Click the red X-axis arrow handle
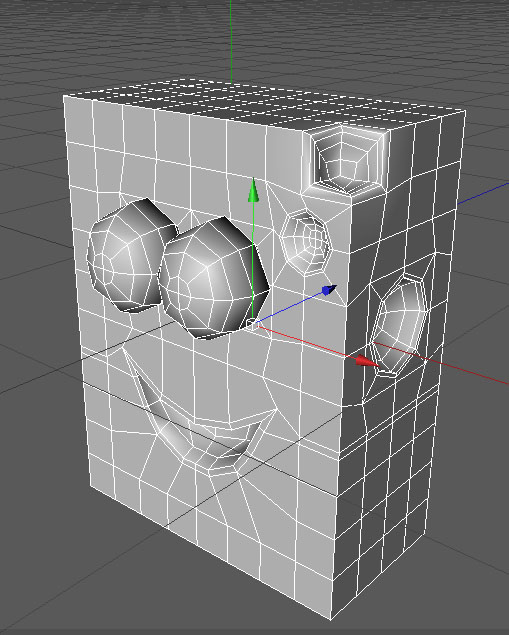The height and width of the screenshot is (635, 509). 368,361
